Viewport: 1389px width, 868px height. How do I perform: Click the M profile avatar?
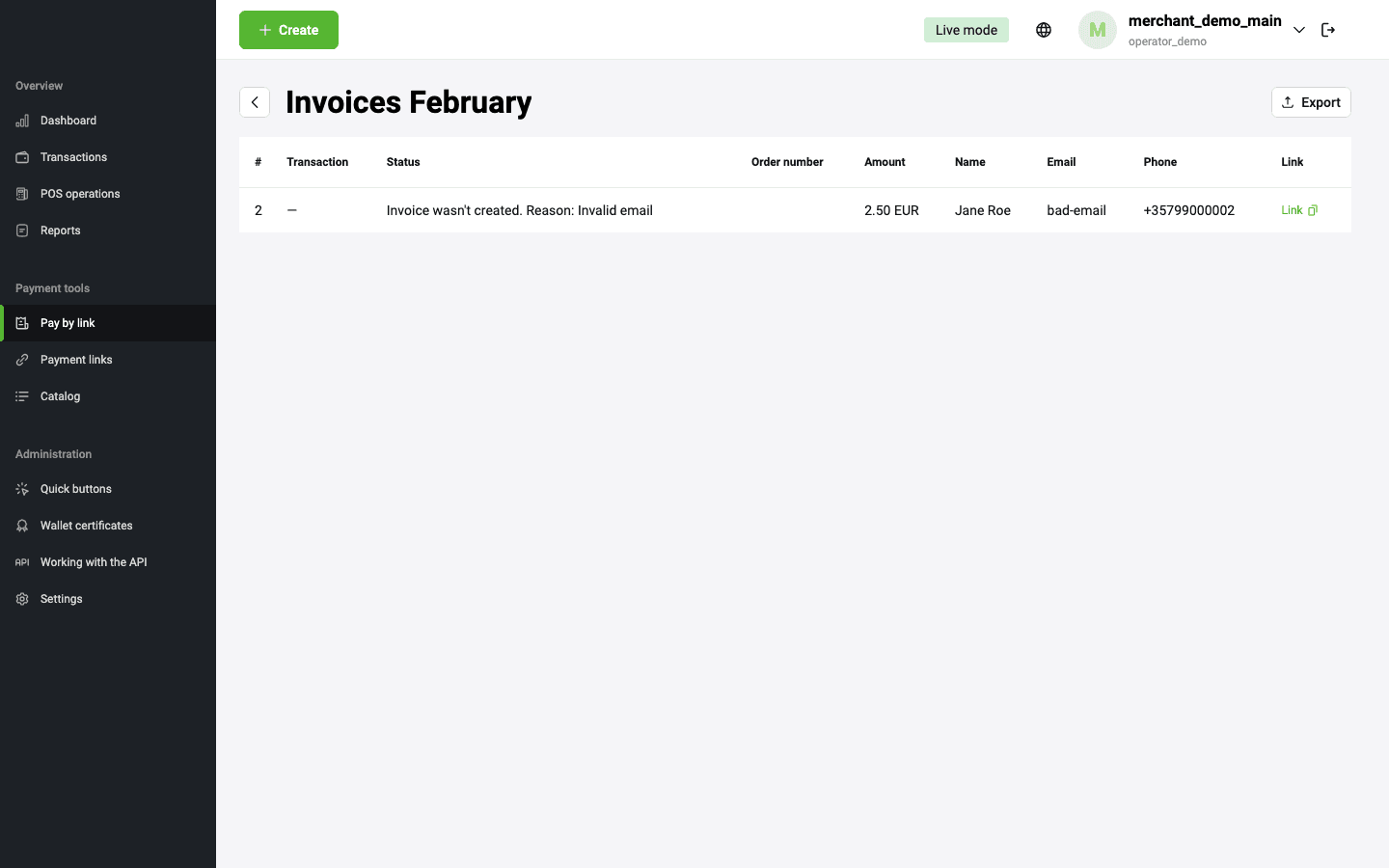coord(1097,30)
